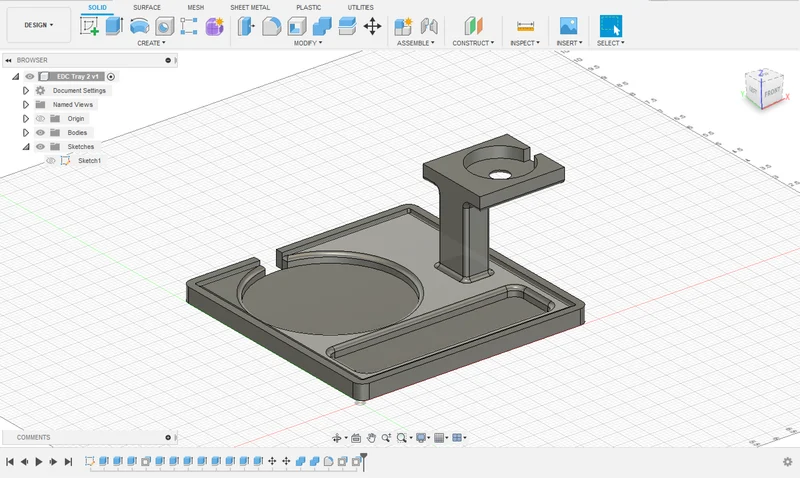Open the MODIFY dropdown menu
The width and height of the screenshot is (800, 478).
(x=308, y=43)
